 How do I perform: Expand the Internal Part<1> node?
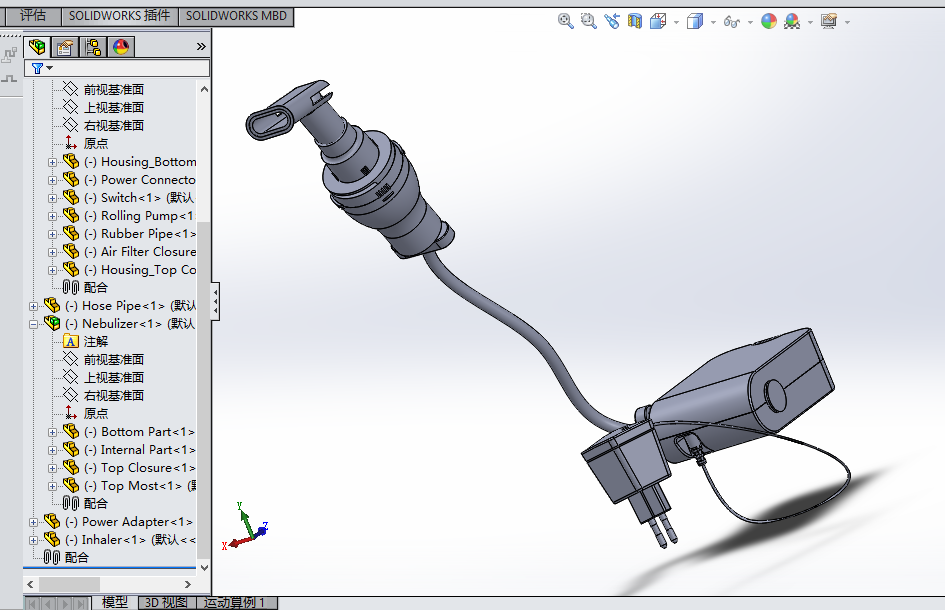(52, 450)
